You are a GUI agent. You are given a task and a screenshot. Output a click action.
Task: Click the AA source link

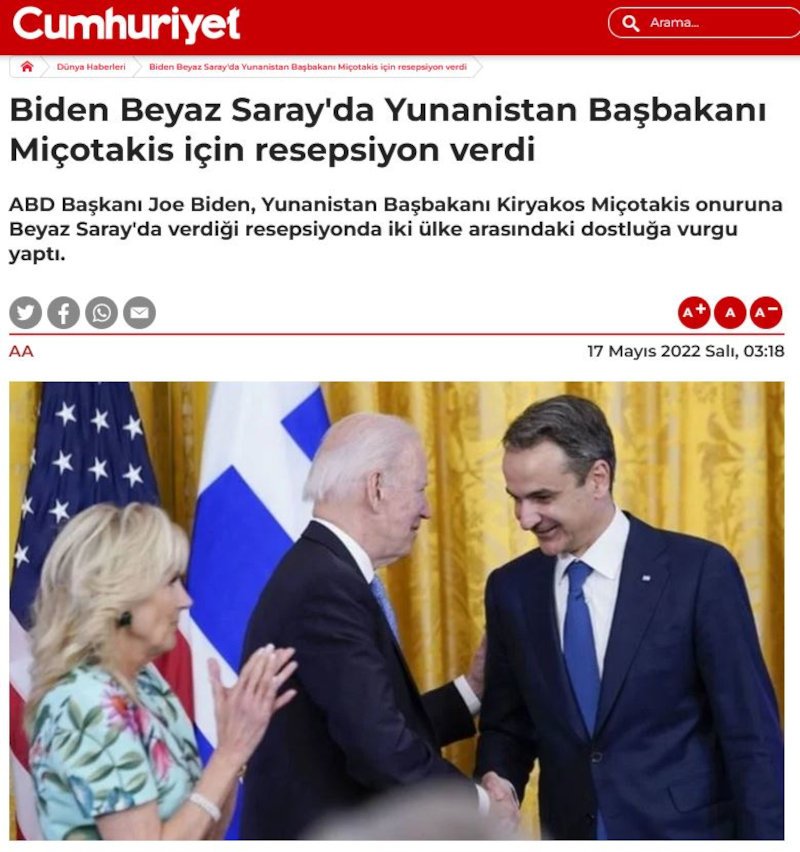coord(21,352)
